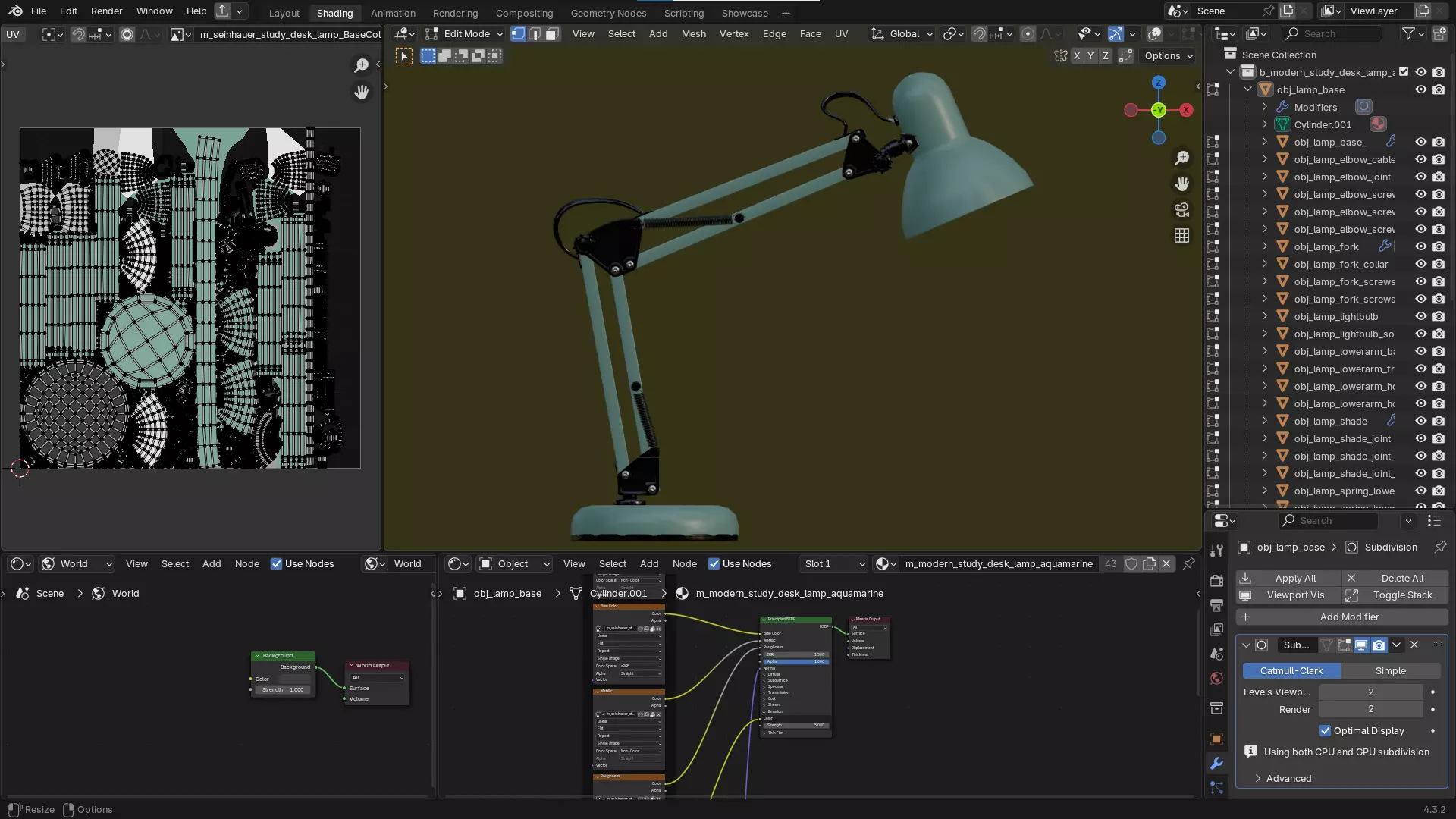Click the pan hand icon in the 3D viewport
The width and height of the screenshot is (1456, 819).
point(1181,184)
